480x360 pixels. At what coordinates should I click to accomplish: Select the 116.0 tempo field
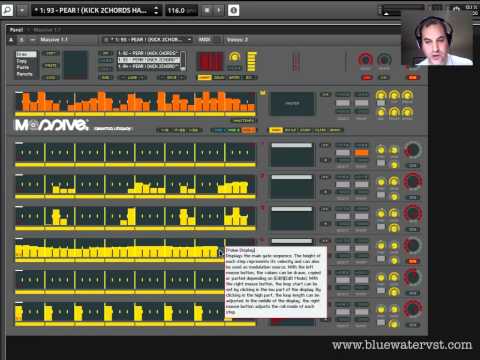[x=181, y=10]
